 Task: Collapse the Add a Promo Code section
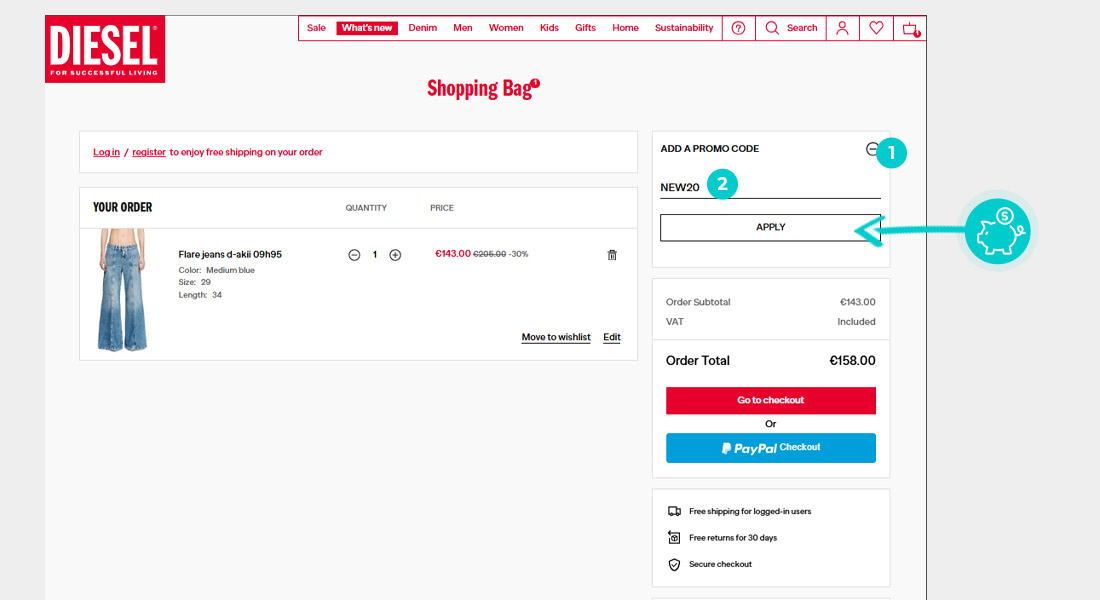pos(872,149)
